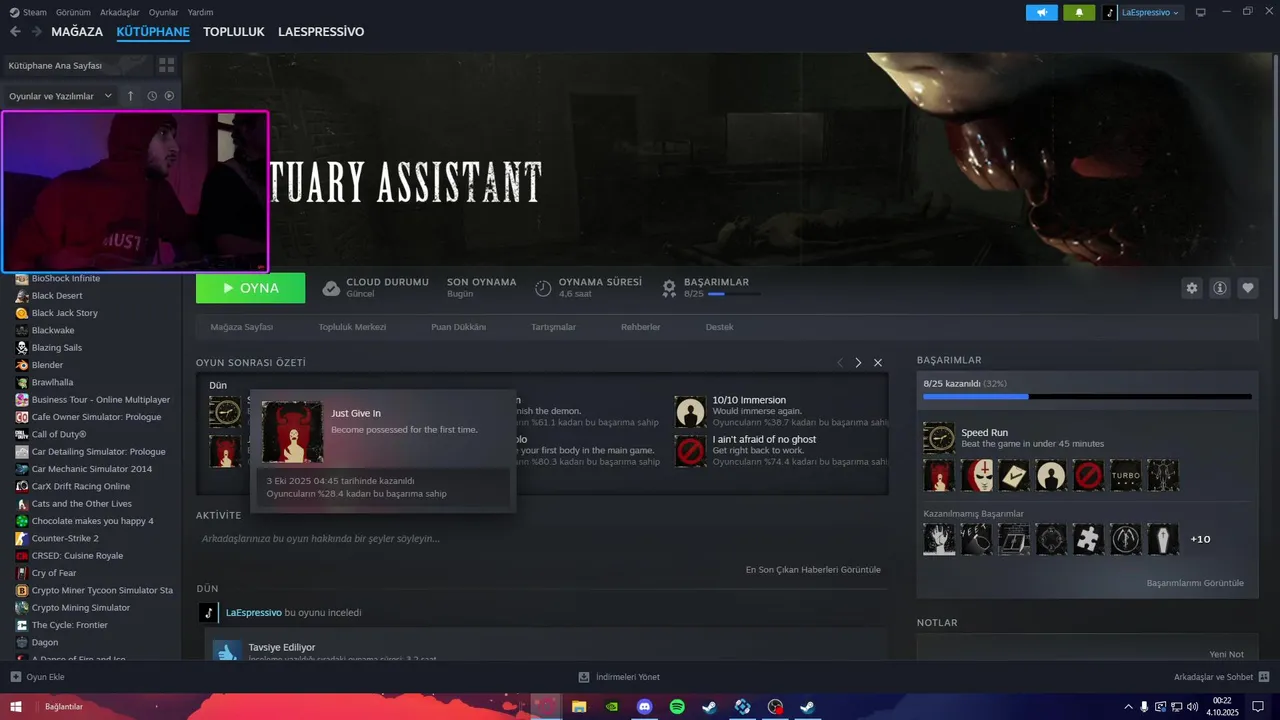Switch to Big Picture mode via the monitor icon
Screen dimensions: 1280x720
point(1201,12)
